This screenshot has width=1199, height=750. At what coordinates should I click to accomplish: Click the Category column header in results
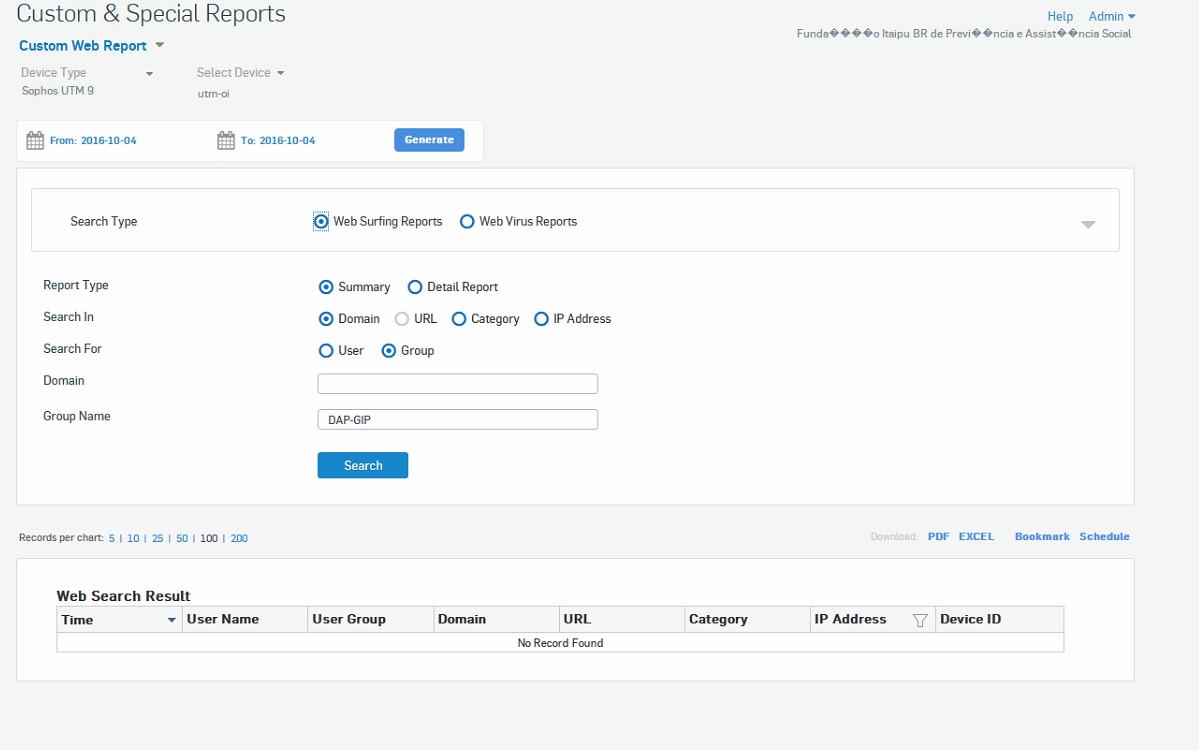[x=747, y=619]
